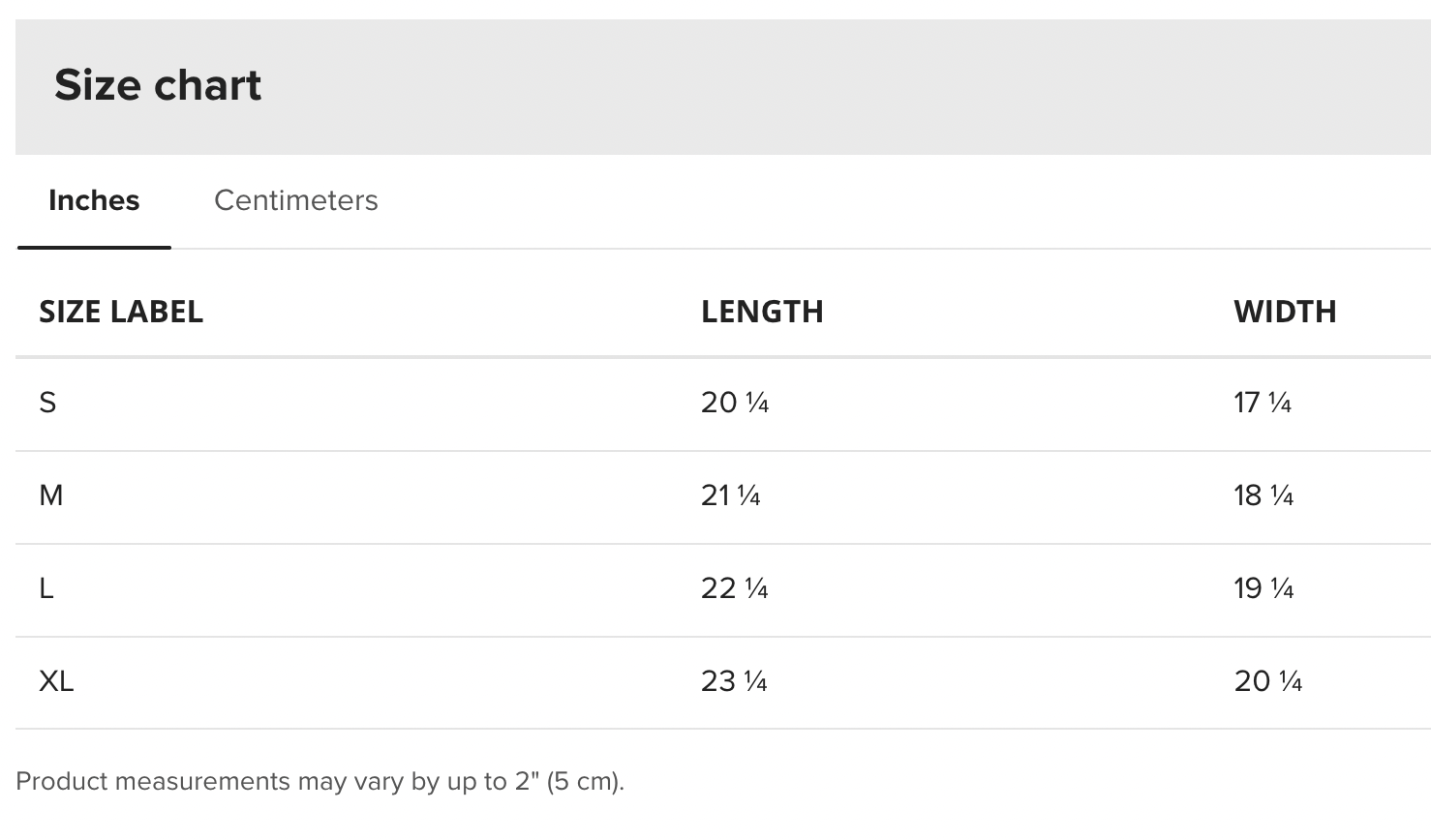
Task: Click the Size chart heading
Action: (158, 85)
